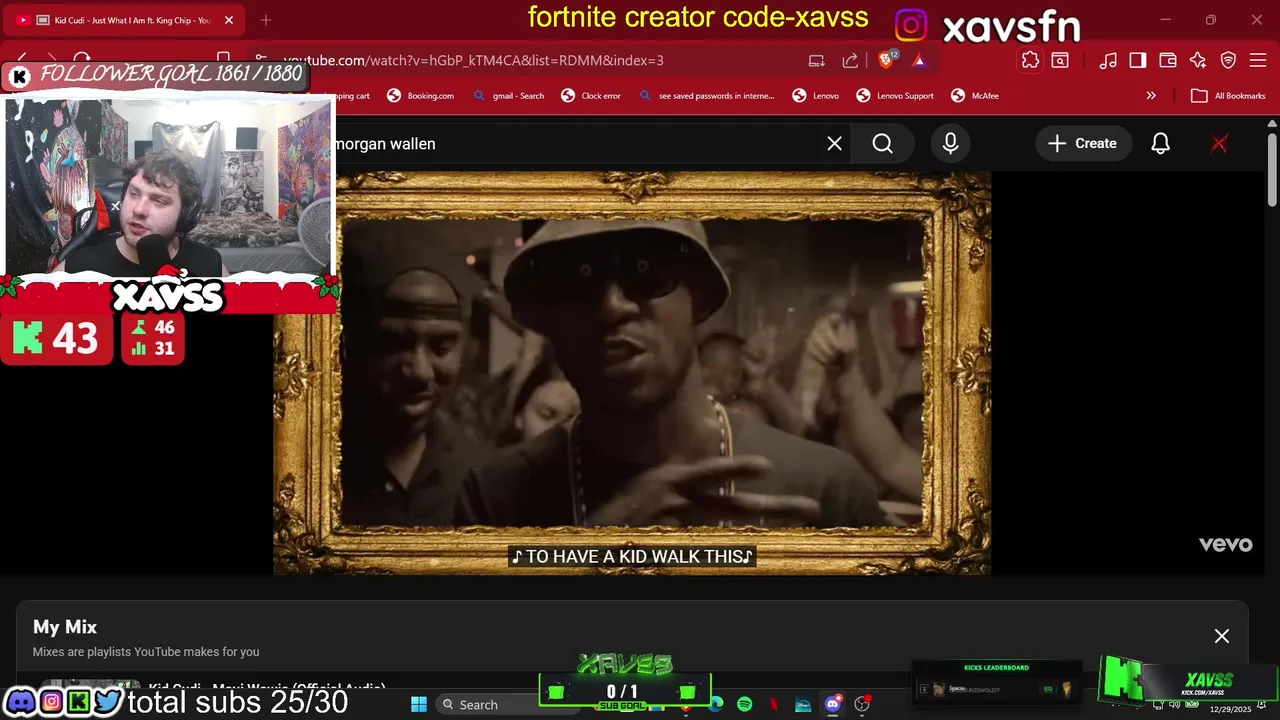
Task: Expand the hidden bookmarks double-chevron
Action: [1151, 96]
